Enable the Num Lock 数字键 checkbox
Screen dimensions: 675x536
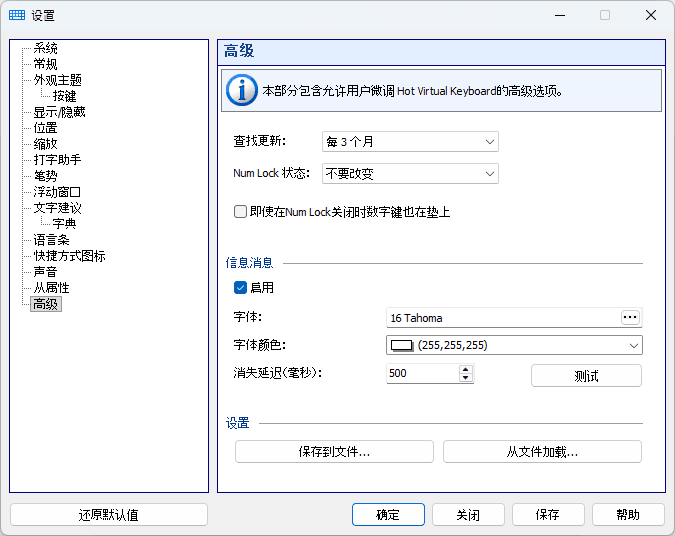click(240, 211)
